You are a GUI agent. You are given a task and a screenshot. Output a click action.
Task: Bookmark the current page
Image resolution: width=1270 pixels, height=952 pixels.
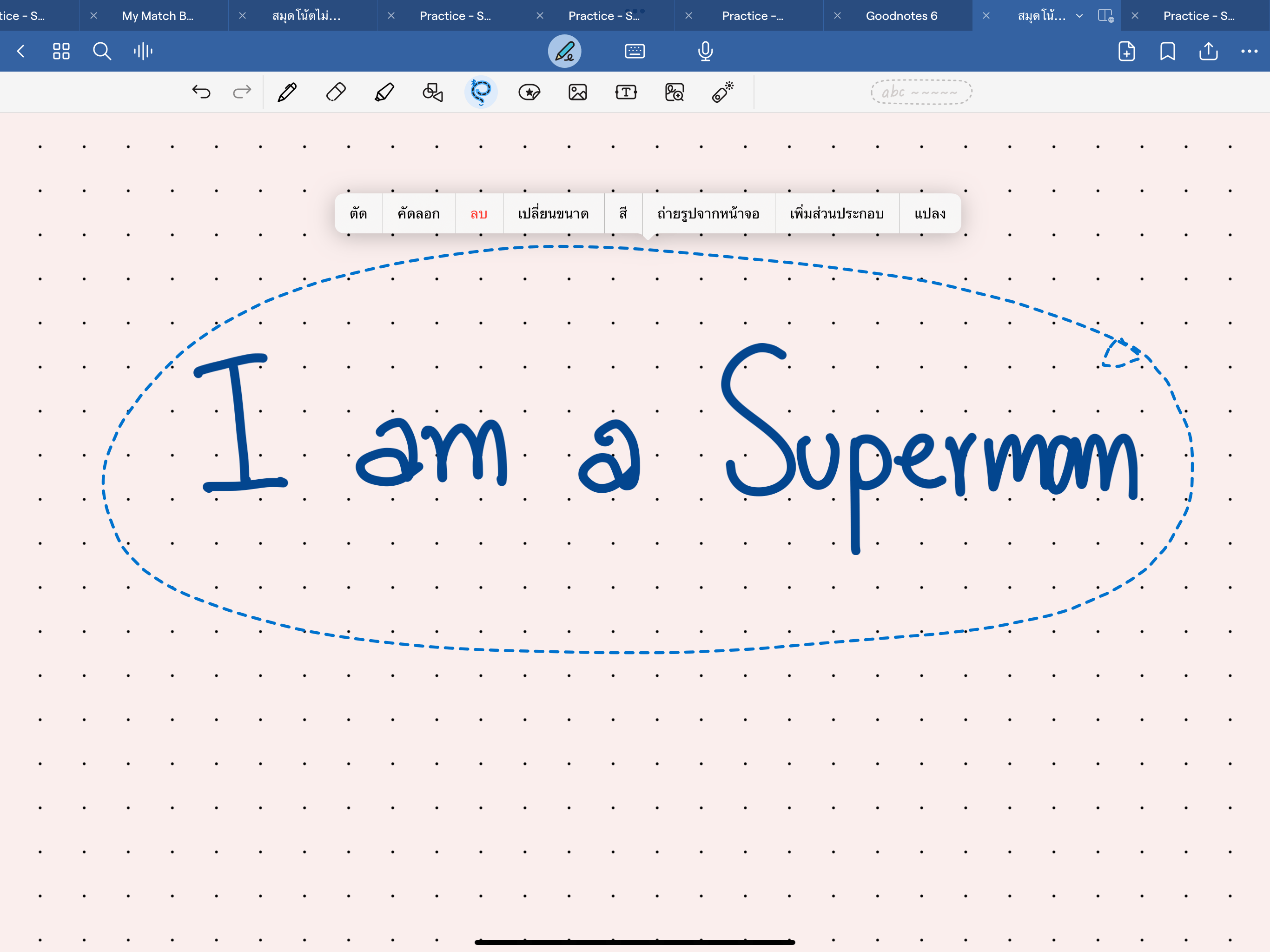pos(1167,51)
